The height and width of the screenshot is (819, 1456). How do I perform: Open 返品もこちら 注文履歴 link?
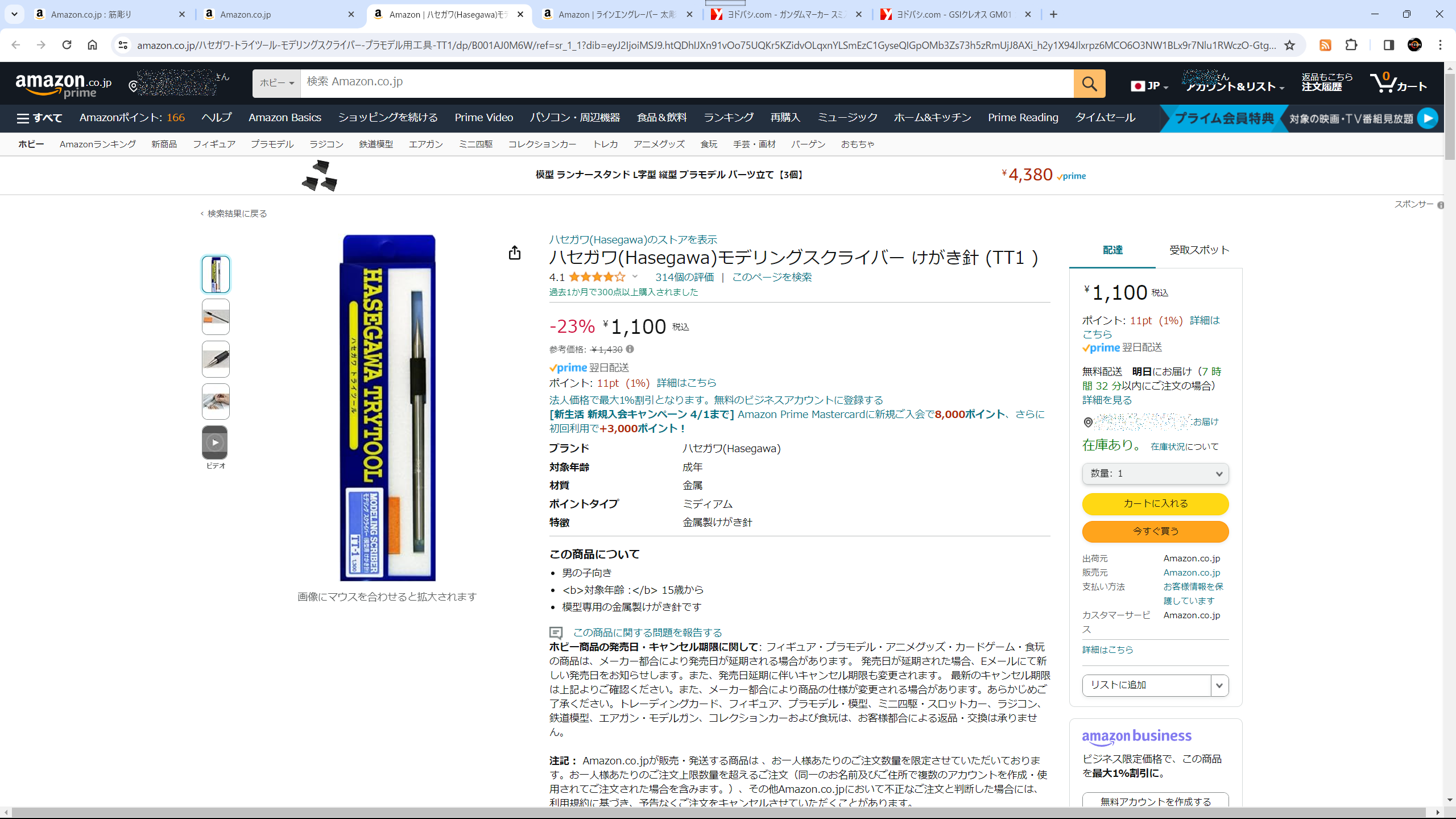(1326, 82)
